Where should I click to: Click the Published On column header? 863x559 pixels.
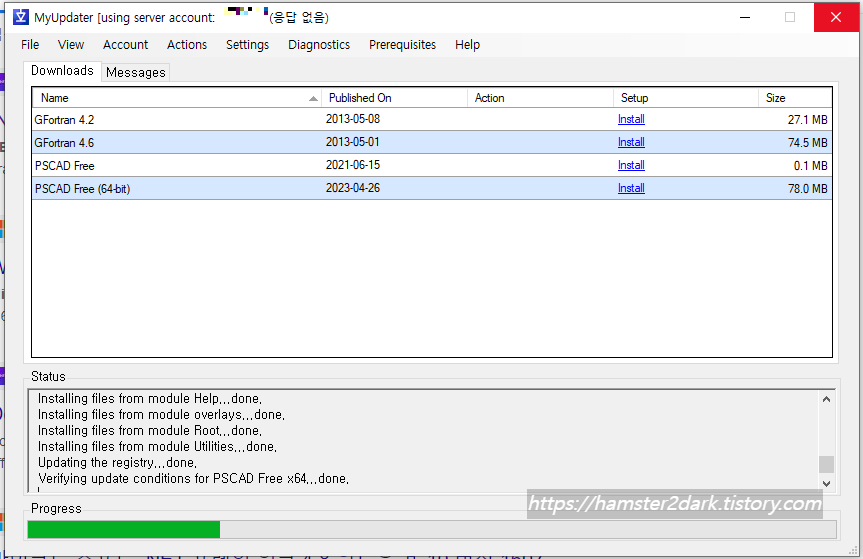(395, 98)
